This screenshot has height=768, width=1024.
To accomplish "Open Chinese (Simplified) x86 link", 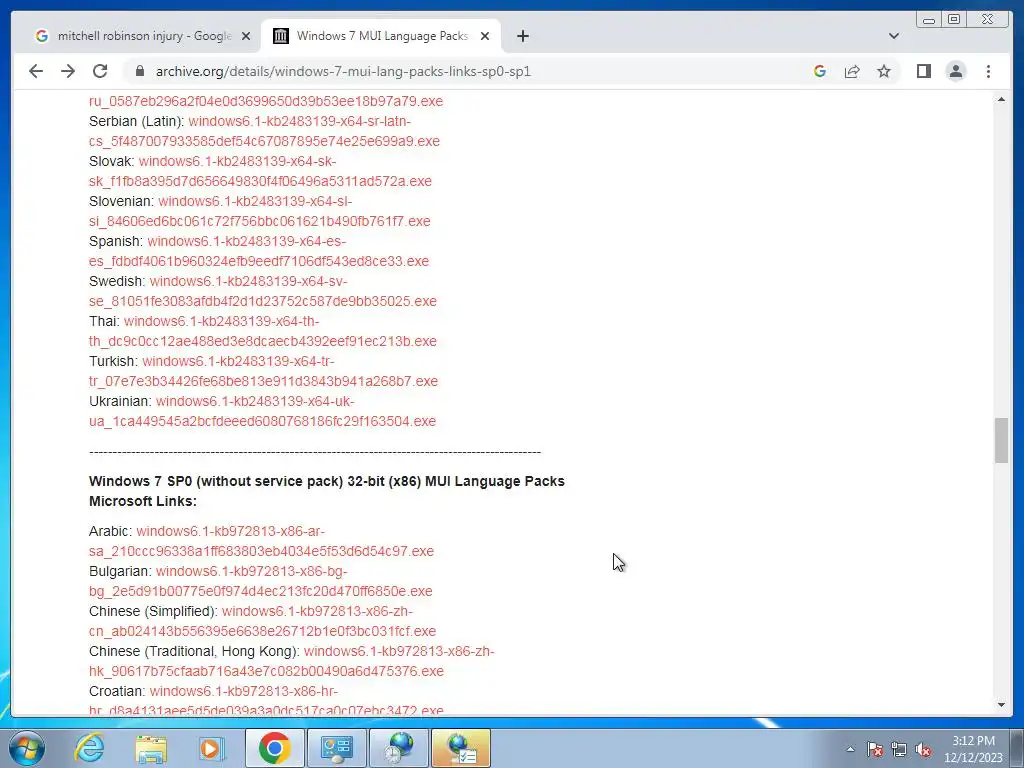I will point(263,621).
